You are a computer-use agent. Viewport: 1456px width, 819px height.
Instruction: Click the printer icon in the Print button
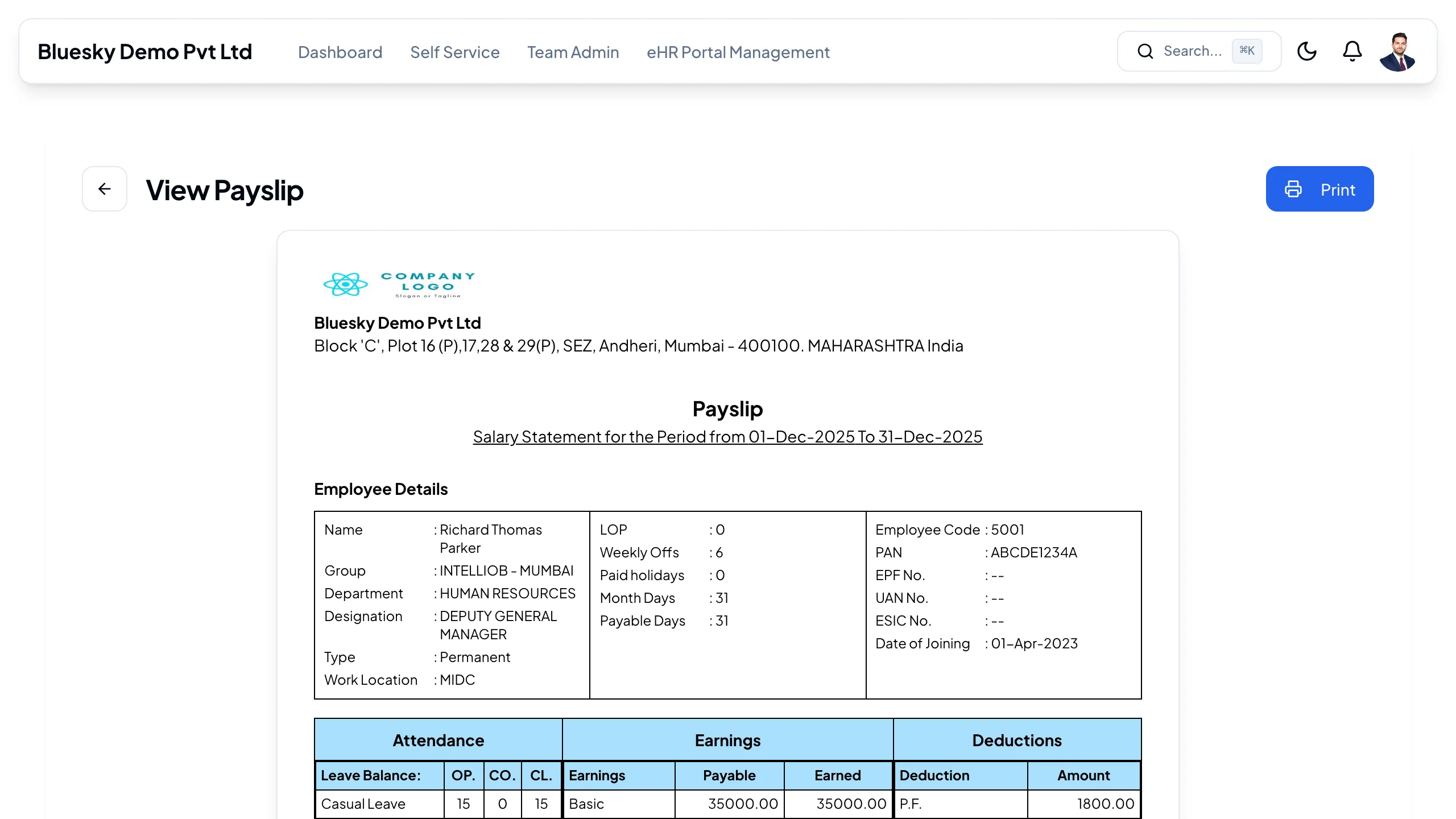pos(1293,189)
